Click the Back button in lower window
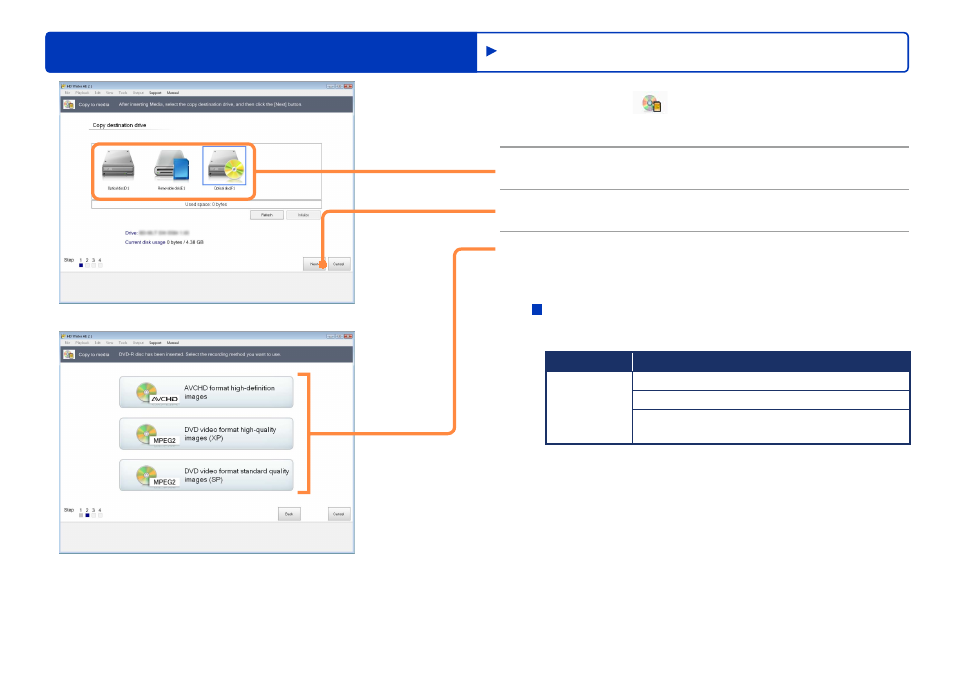 point(289,514)
